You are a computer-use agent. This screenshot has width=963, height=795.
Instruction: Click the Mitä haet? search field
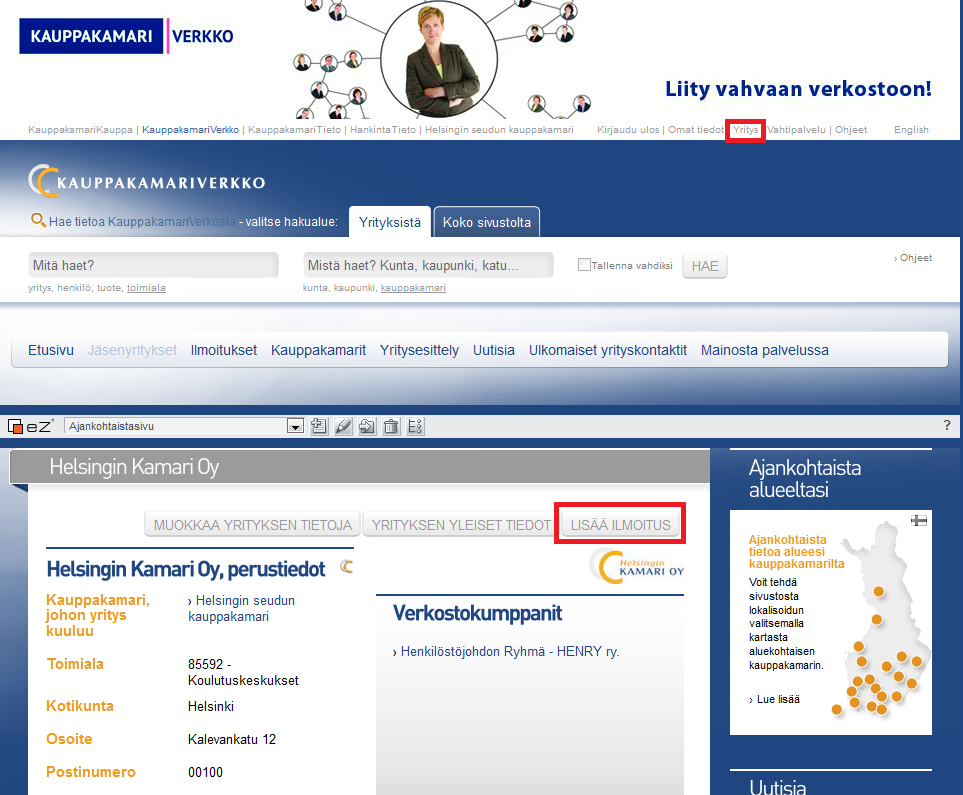click(x=154, y=265)
